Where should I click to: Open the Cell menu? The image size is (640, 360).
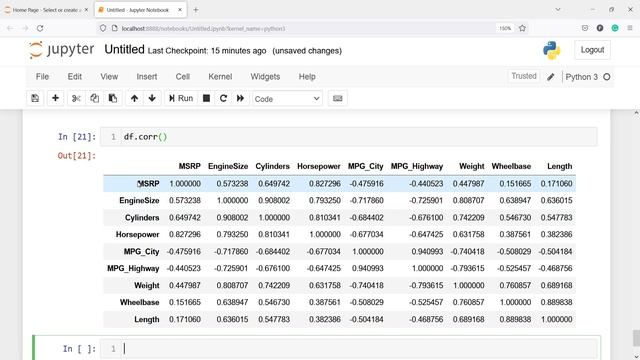click(183, 77)
